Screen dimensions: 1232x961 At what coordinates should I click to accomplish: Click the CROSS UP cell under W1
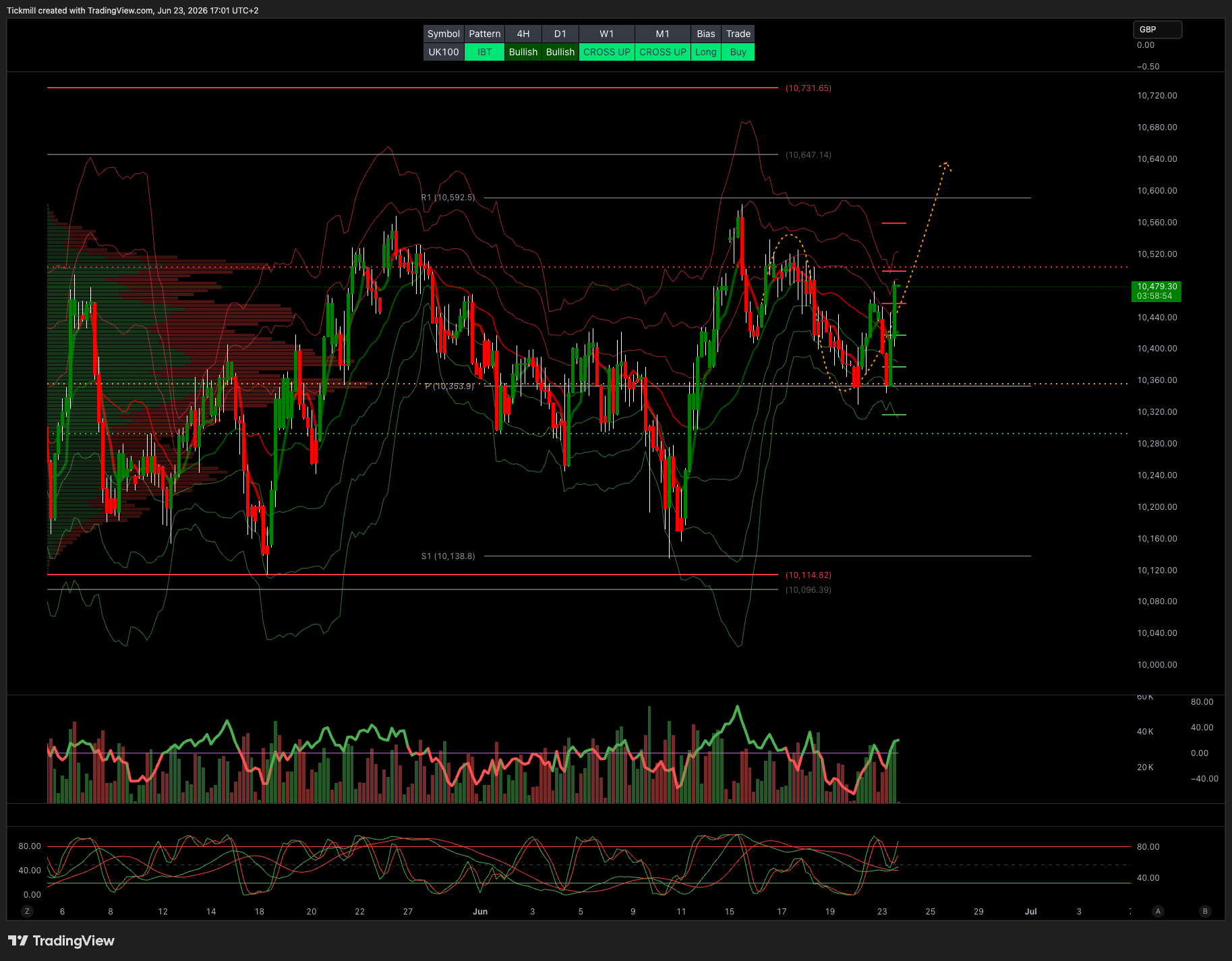tap(607, 52)
